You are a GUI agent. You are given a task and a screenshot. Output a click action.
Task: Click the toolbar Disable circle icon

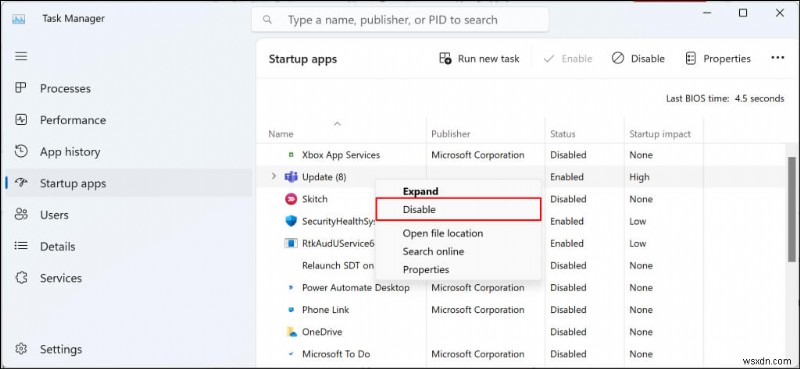(x=618, y=59)
